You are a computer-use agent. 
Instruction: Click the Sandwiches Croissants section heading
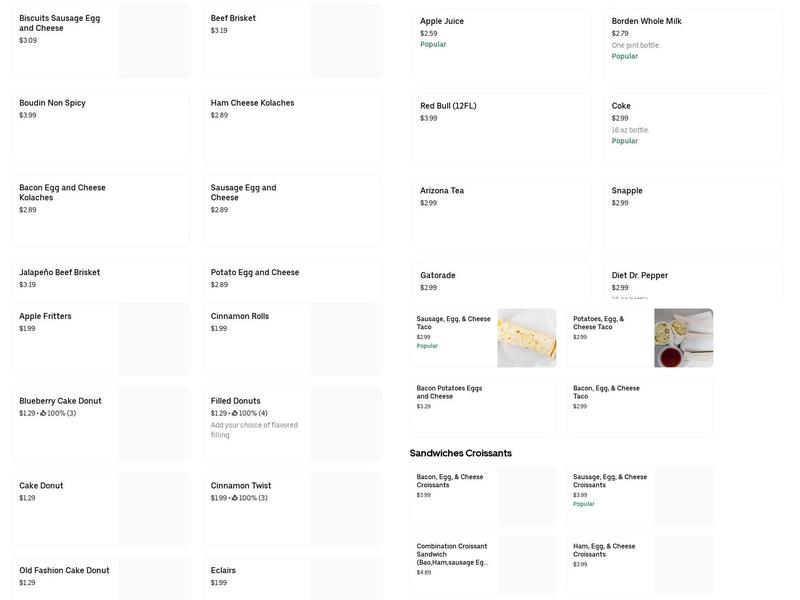tap(461, 453)
